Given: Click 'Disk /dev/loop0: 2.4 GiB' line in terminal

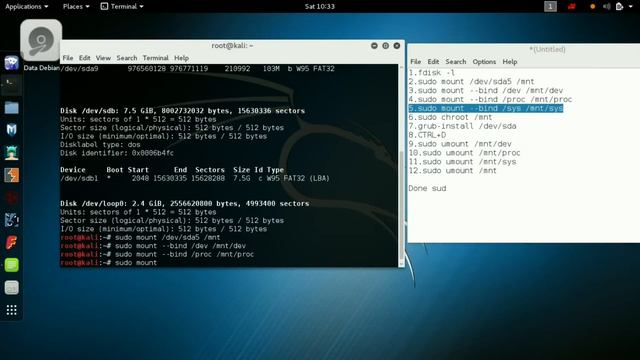Looking at the screenshot, I should 184,204.
